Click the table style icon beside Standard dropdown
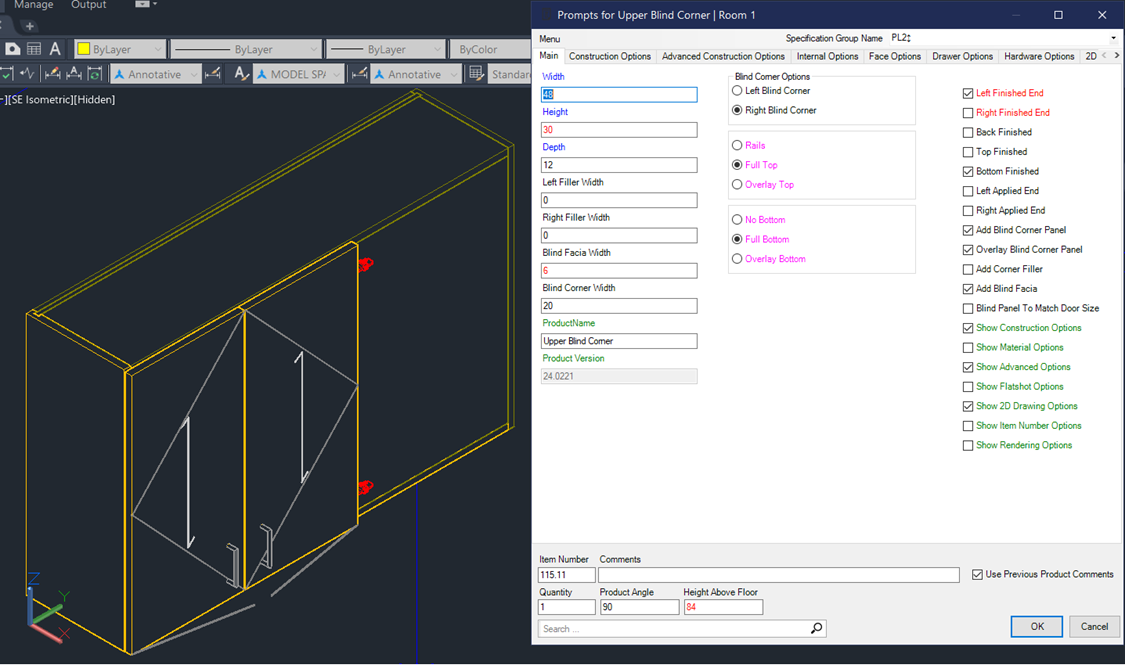This screenshot has height=665, width=1125. pyautogui.click(x=477, y=74)
